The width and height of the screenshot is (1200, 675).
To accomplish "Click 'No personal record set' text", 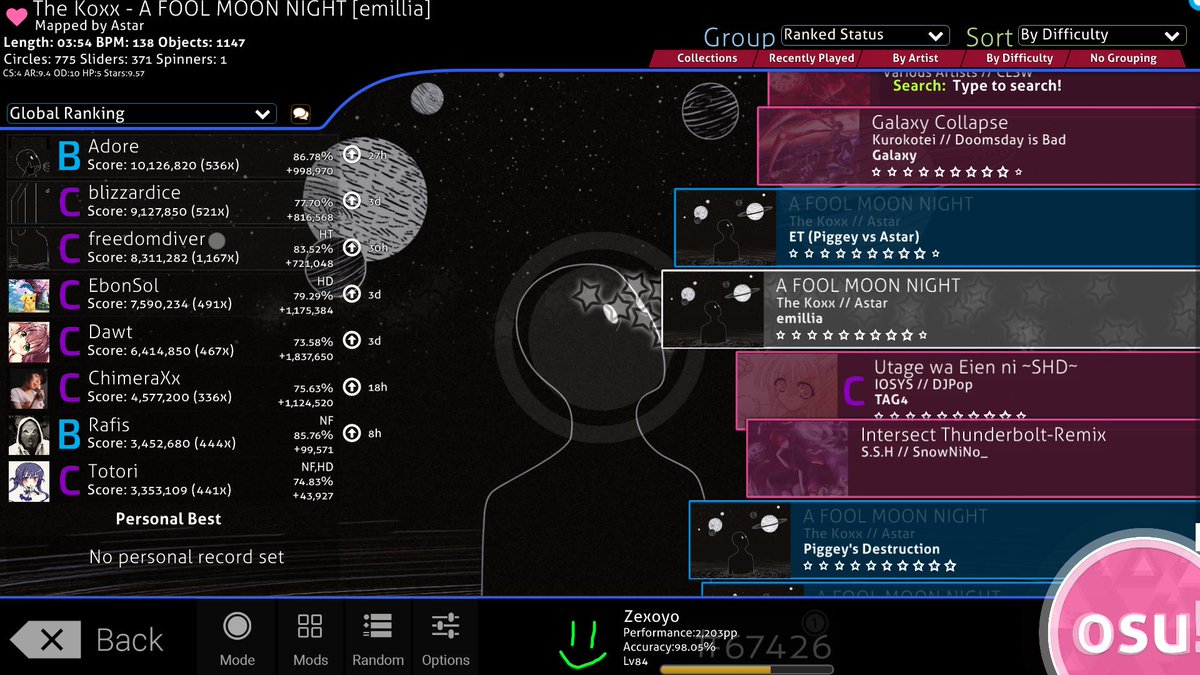I will tap(186, 557).
